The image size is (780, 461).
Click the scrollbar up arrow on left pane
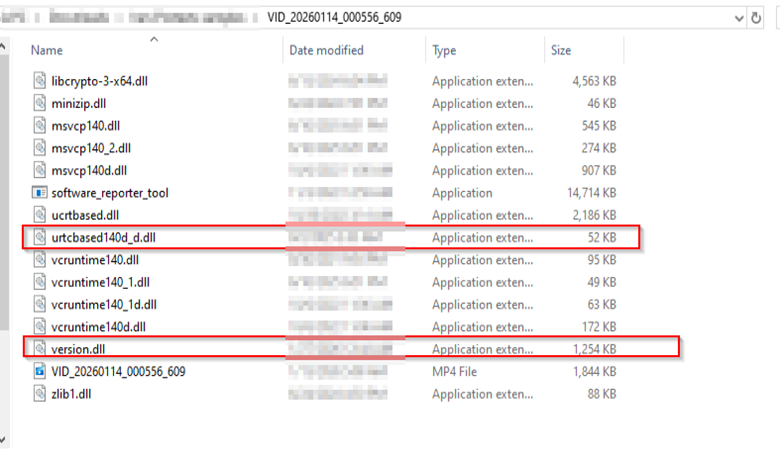tap(6, 46)
